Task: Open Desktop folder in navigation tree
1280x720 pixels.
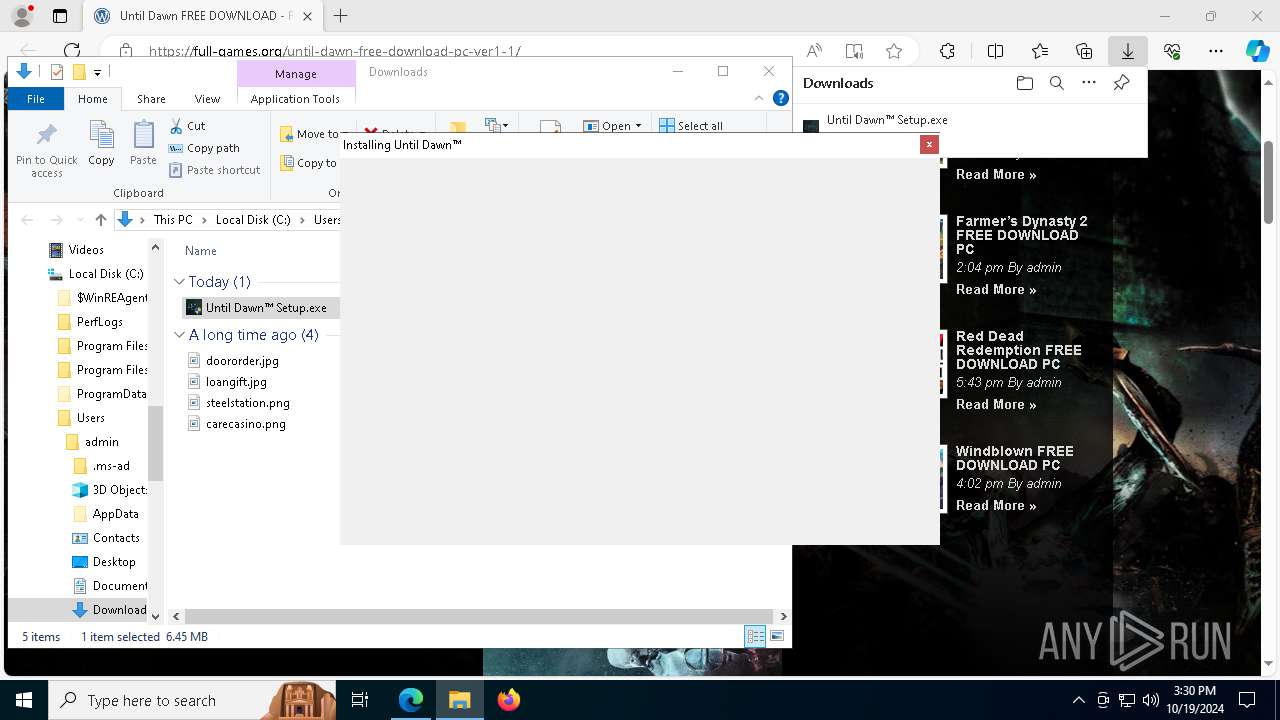Action: (113, 562)
